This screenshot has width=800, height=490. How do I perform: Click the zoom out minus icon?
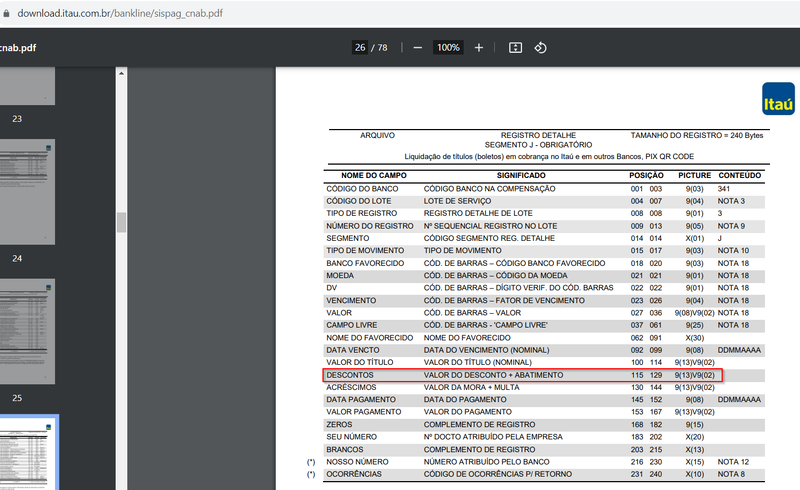tap(417, 47)
